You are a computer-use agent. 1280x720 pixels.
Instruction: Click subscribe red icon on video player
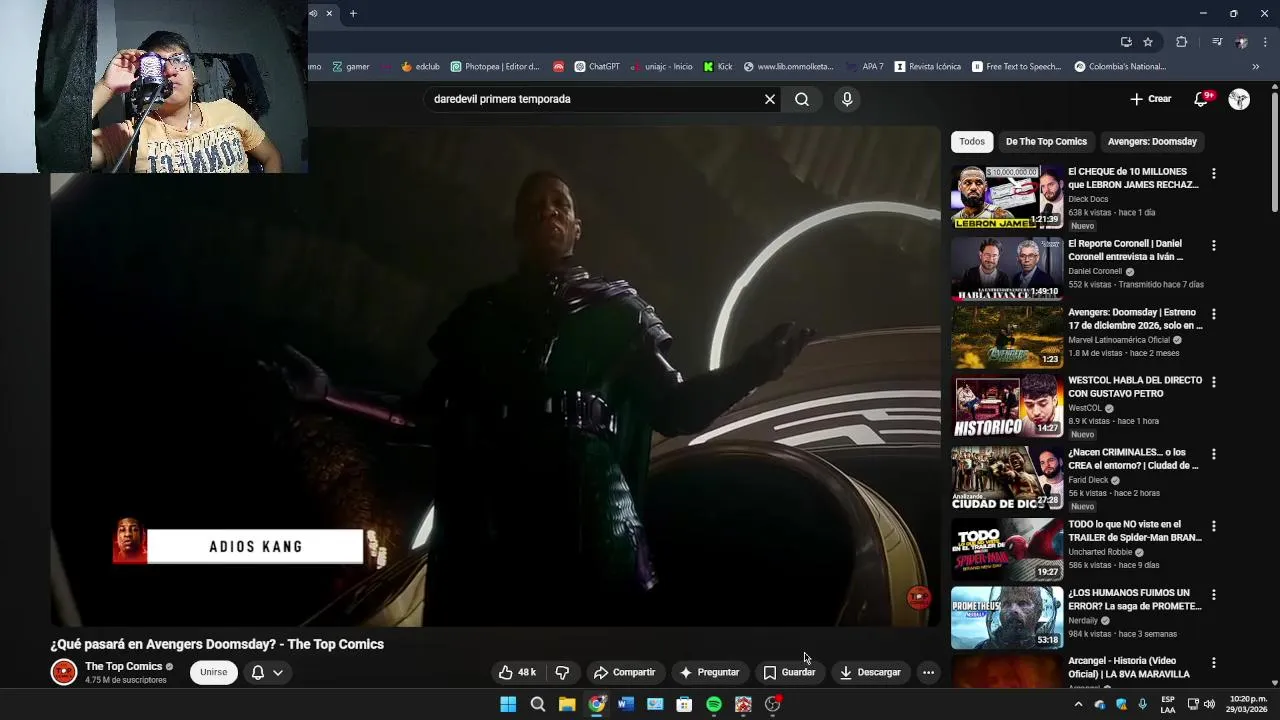tap(918, 597)
